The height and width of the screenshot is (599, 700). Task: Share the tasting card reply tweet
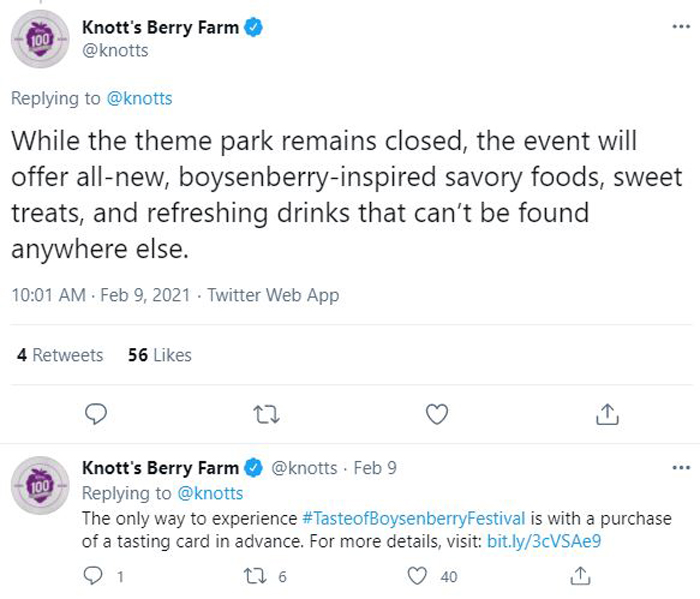(580, 576)
